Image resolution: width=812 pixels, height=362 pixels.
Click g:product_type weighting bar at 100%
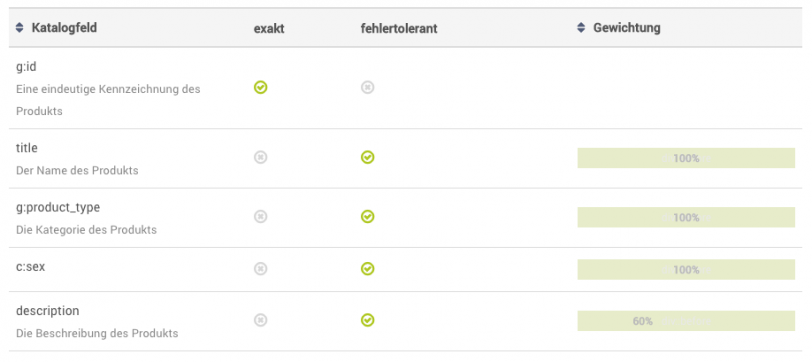coord(686,217)
